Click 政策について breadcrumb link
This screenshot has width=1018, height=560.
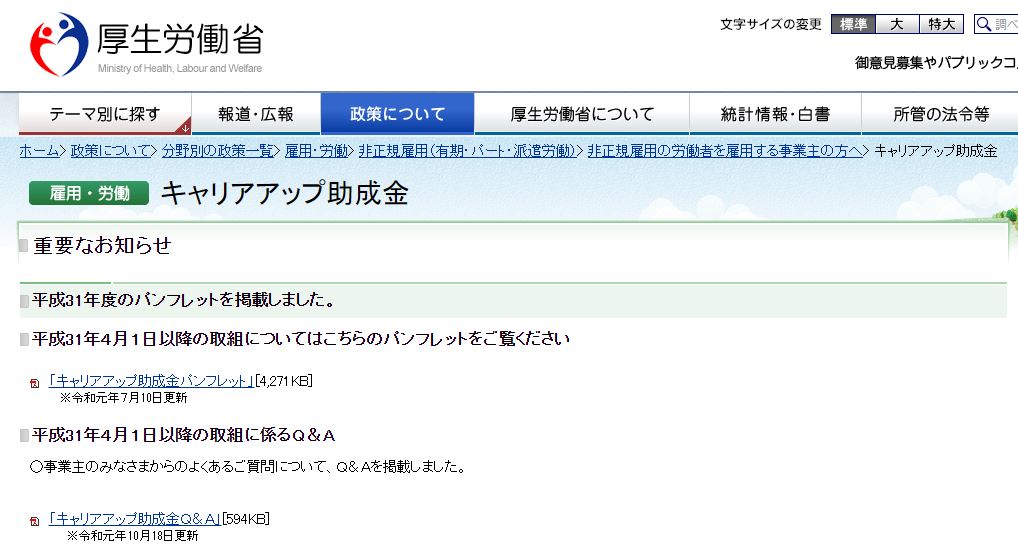[110, 151]
